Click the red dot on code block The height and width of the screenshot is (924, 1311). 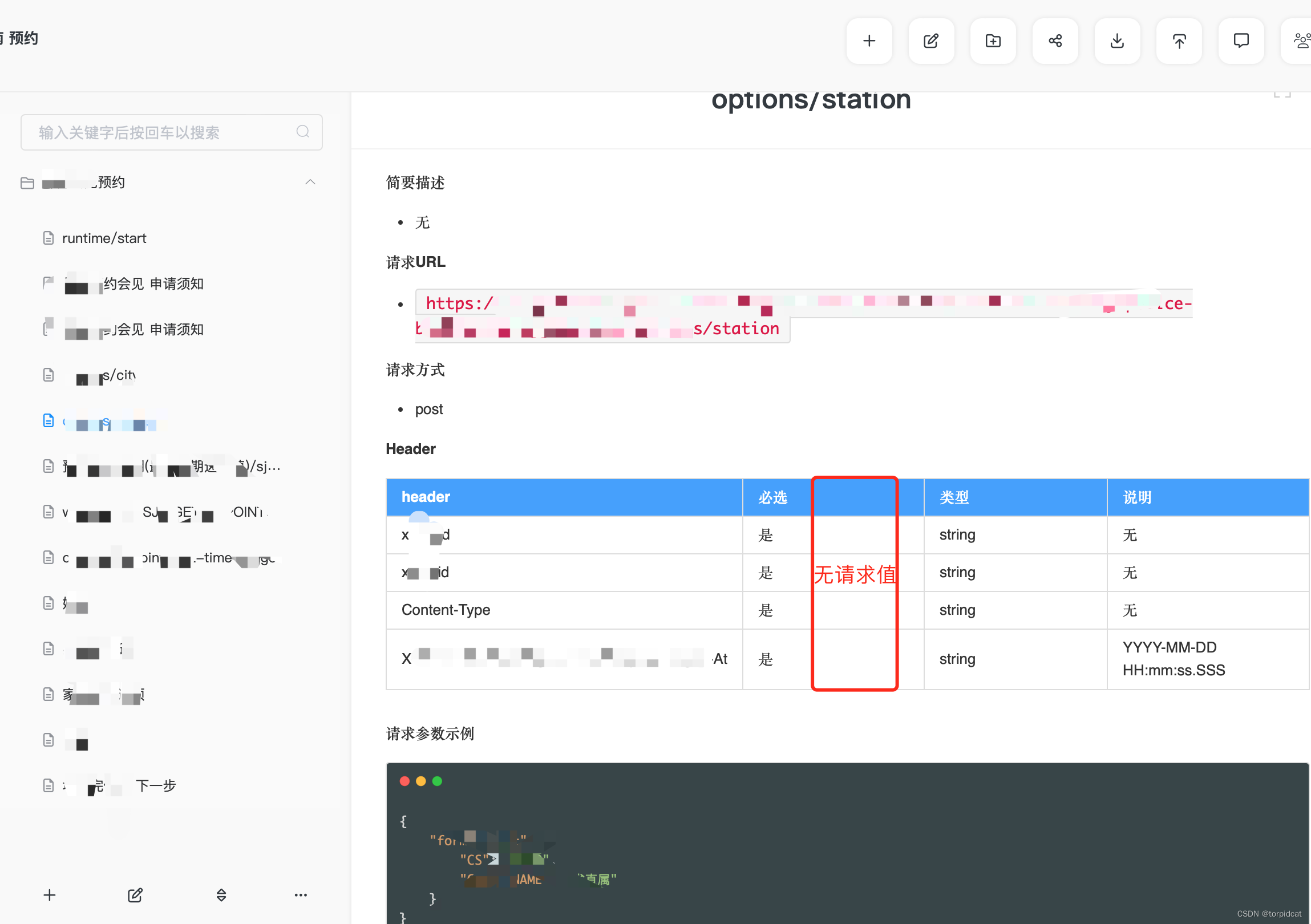pos(404,781)
